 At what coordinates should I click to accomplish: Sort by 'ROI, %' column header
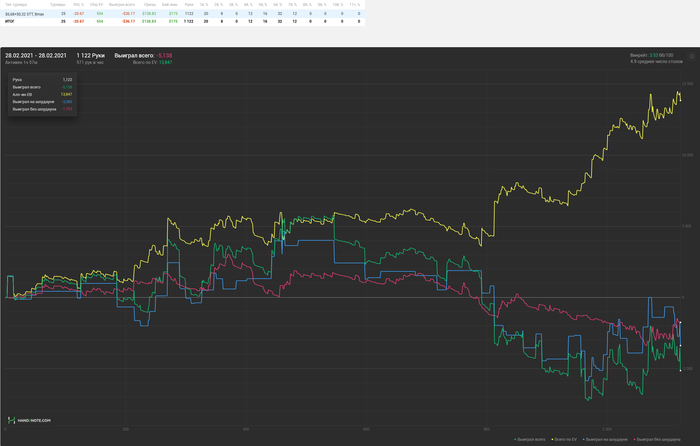(79, 4)
